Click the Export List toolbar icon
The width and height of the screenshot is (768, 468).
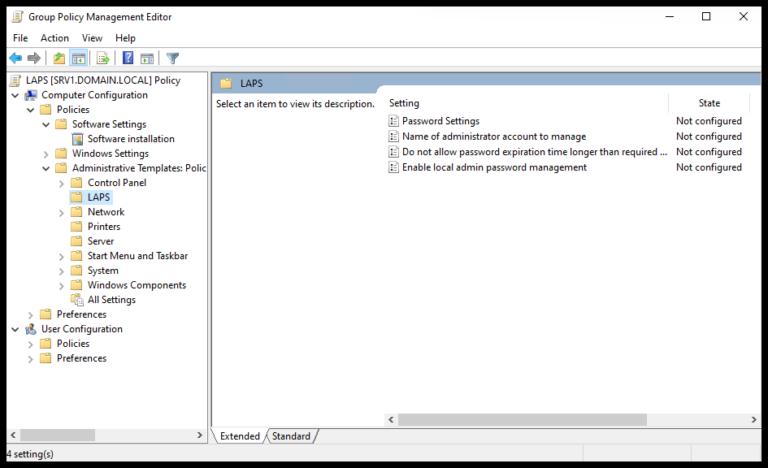click(103, 58)
